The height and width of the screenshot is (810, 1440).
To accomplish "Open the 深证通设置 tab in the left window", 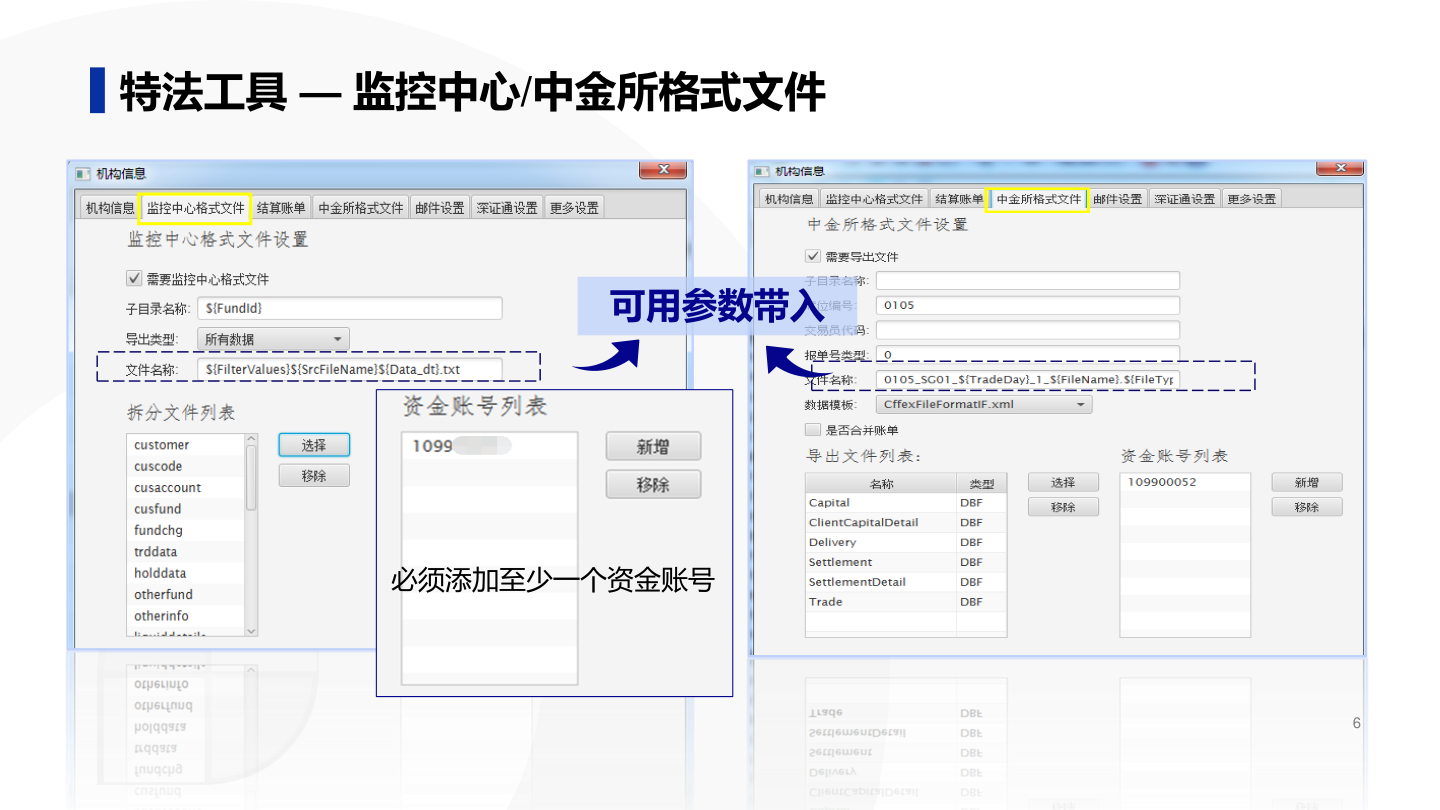I will [507, 208].
